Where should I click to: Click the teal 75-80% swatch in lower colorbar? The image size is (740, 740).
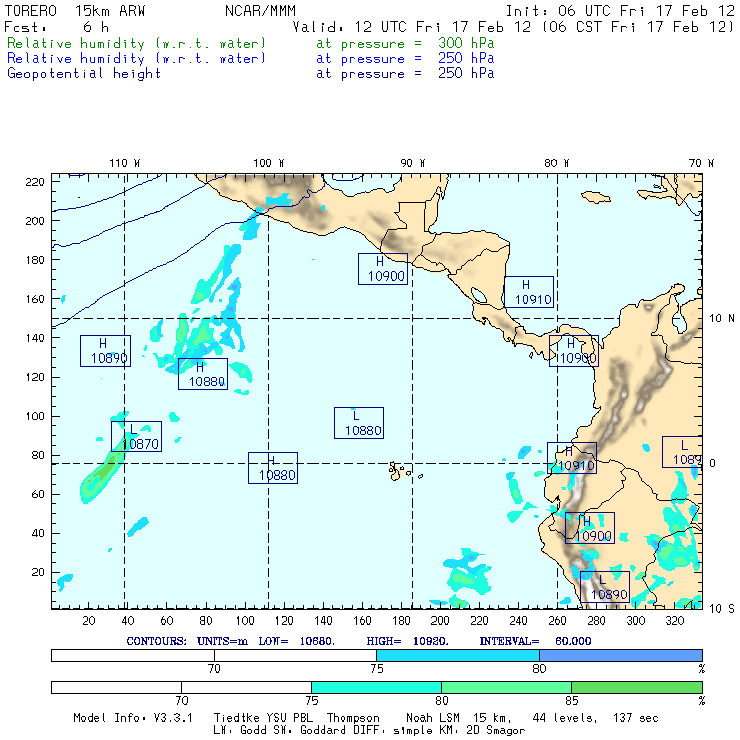376,687
